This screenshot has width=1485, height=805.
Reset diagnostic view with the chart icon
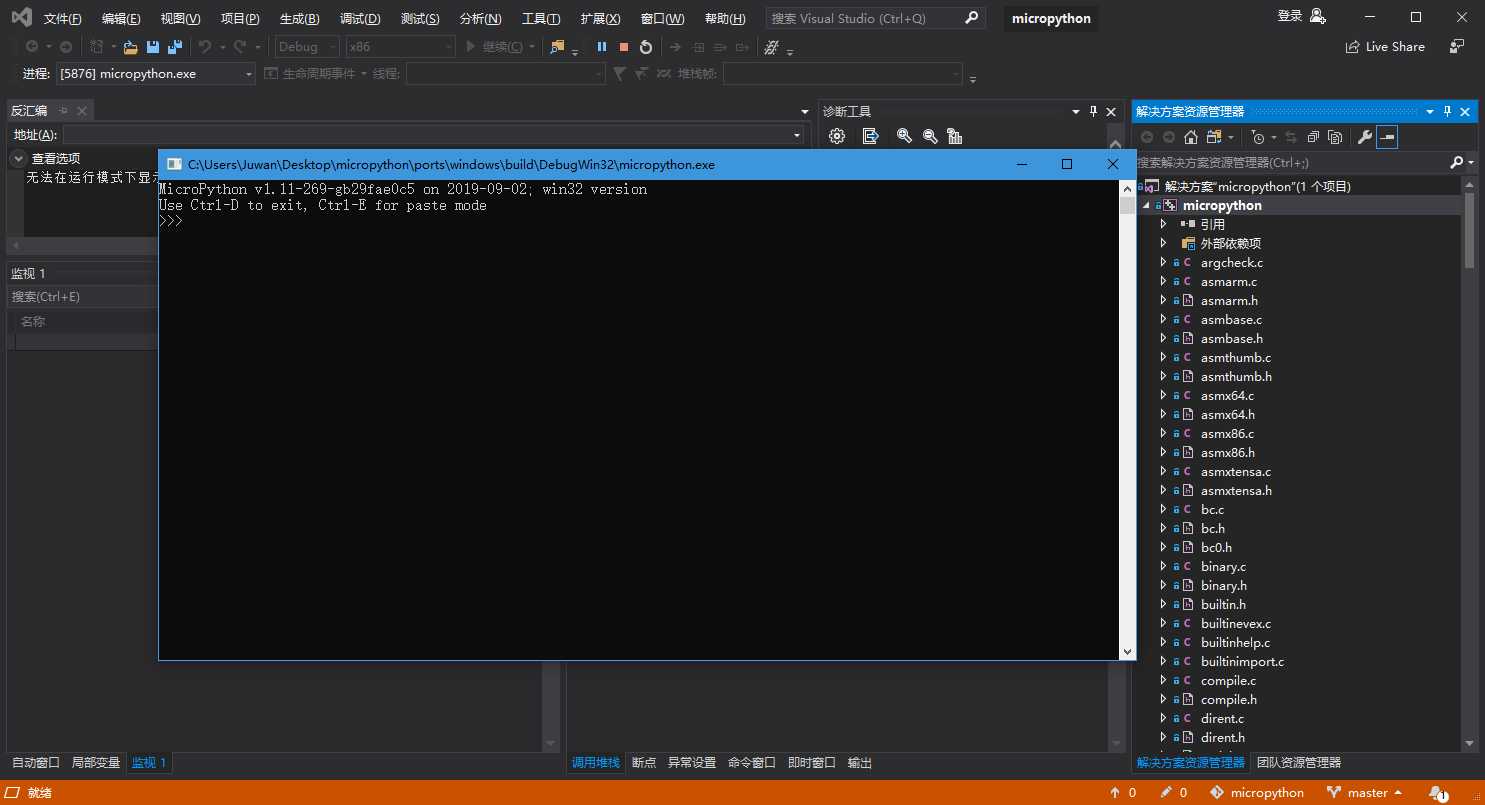click(954, 136)
